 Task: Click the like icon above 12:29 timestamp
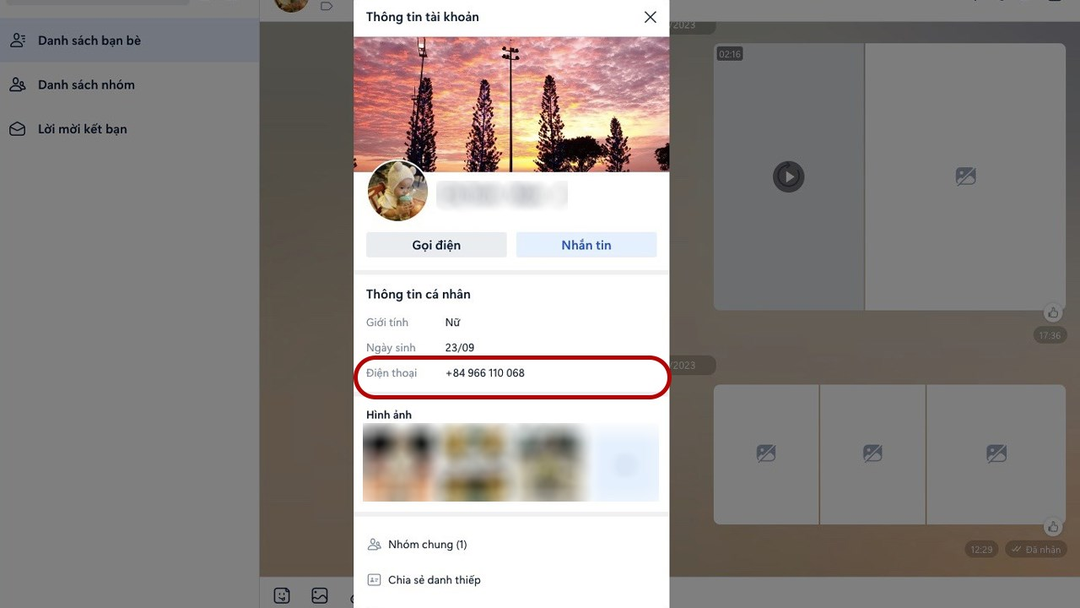(1052, 527)
